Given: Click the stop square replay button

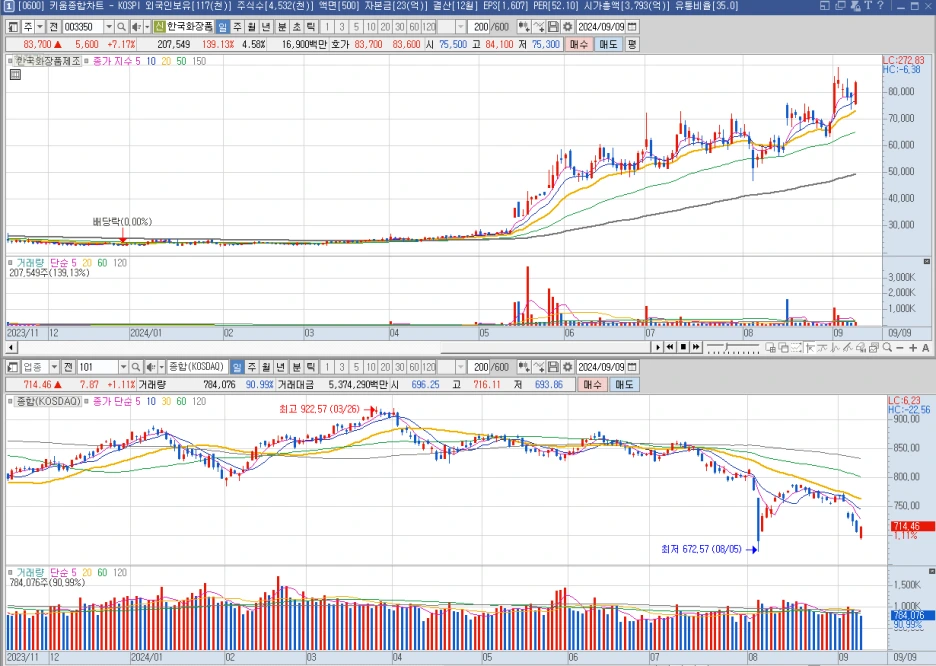Looking at the screenshot, I should (683, 347).
